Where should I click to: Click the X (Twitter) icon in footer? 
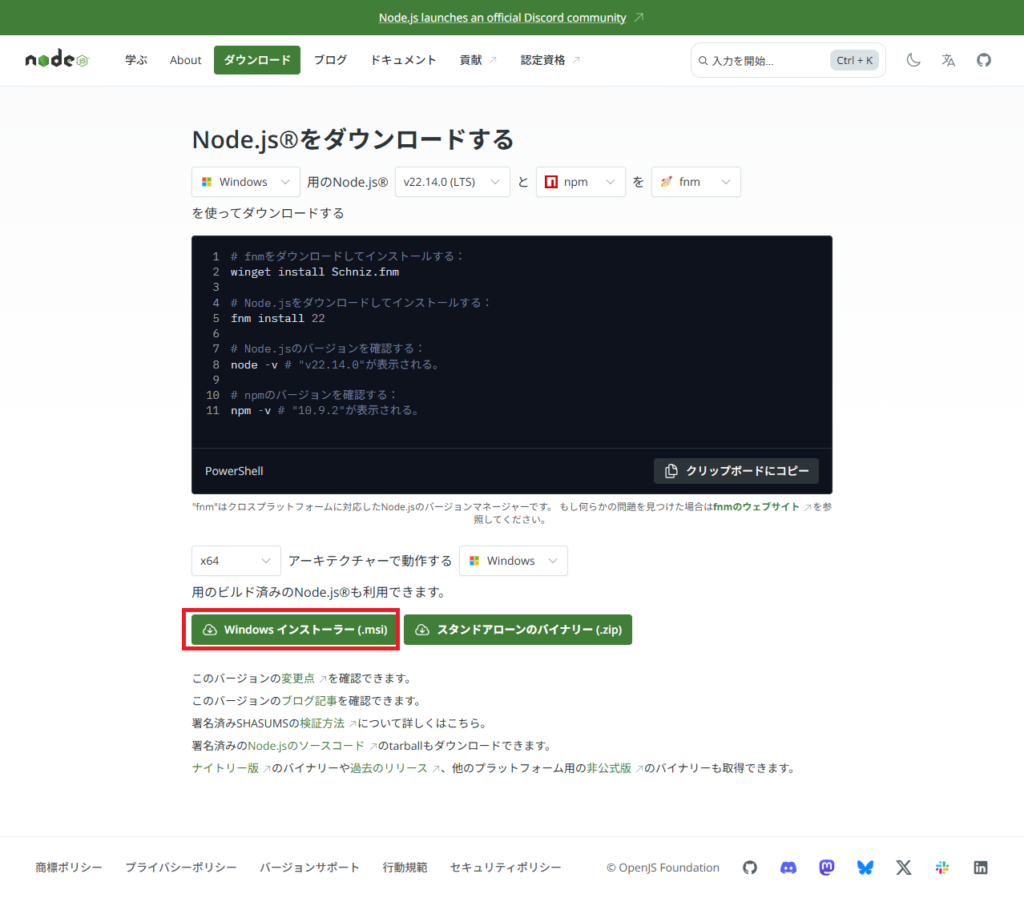904,867
